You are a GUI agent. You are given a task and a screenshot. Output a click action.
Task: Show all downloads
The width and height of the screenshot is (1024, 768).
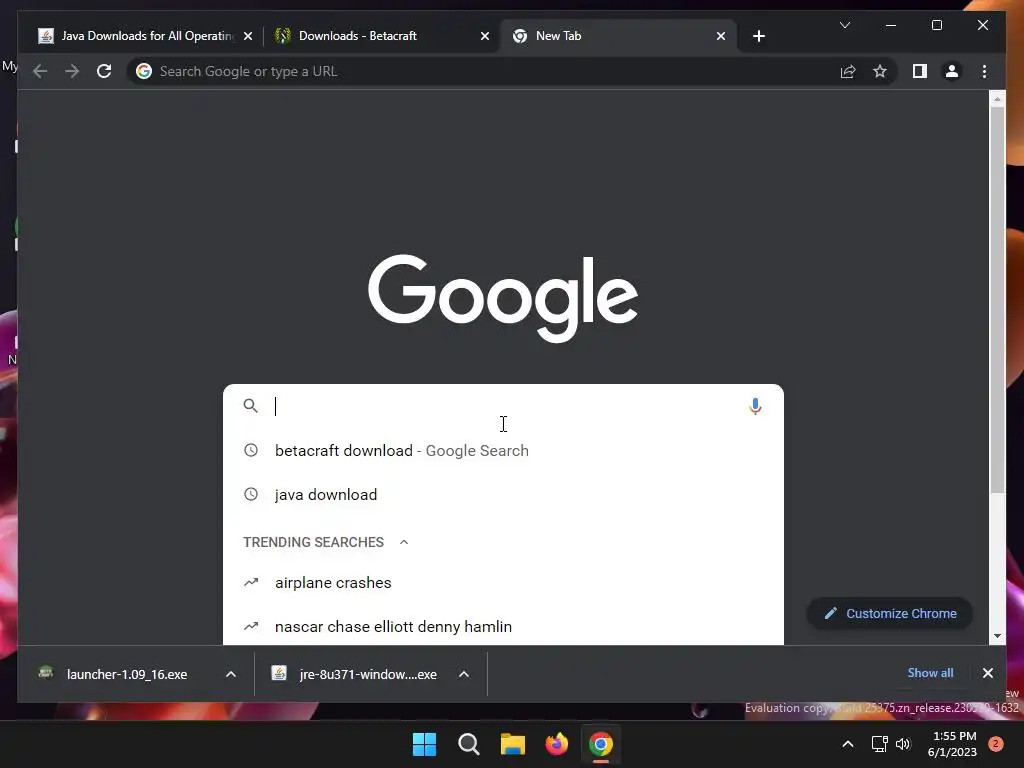tap(930, 673)
